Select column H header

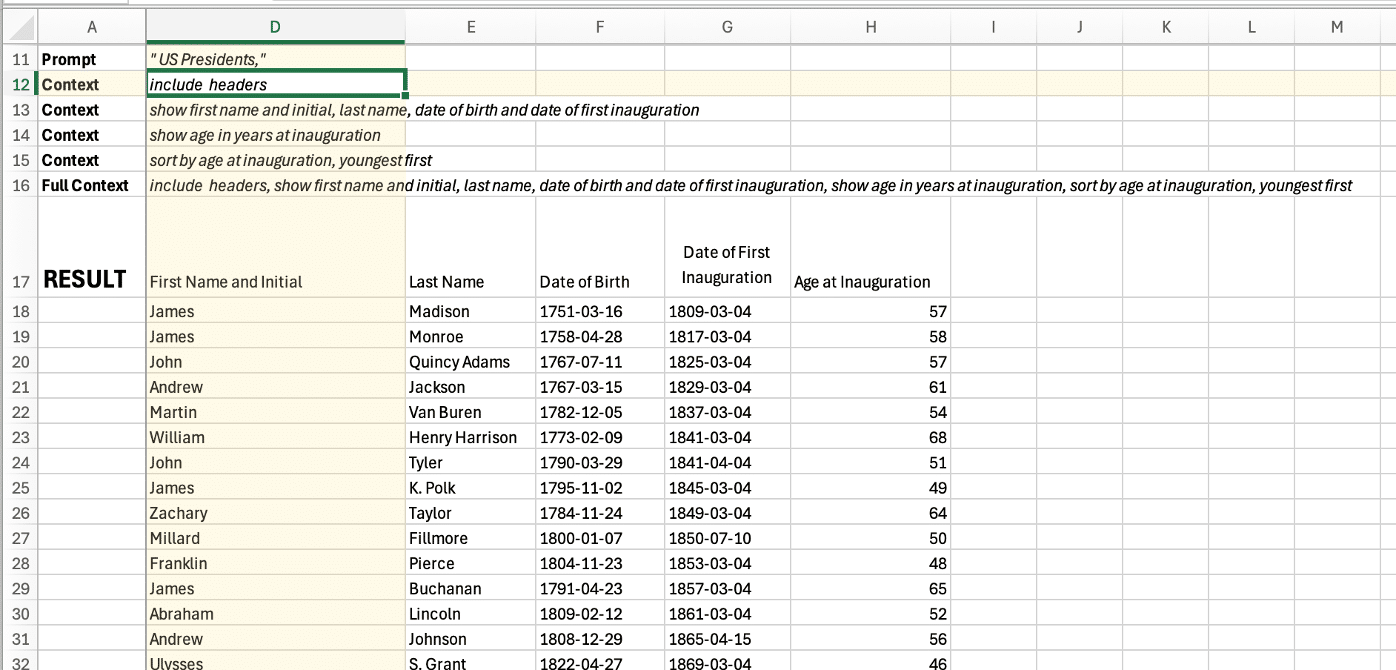870,27
